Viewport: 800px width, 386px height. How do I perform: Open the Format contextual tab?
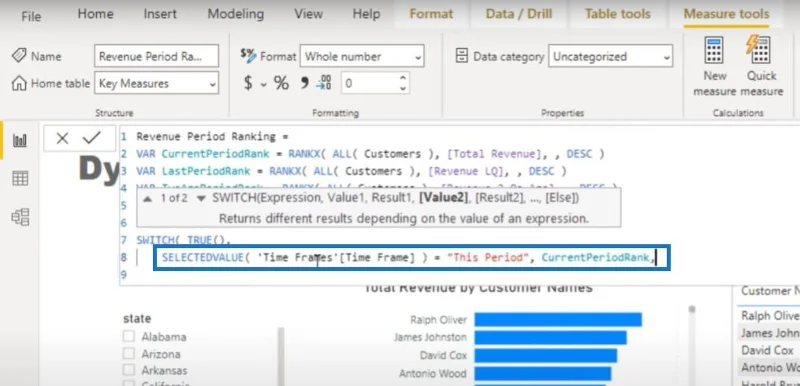431,14
